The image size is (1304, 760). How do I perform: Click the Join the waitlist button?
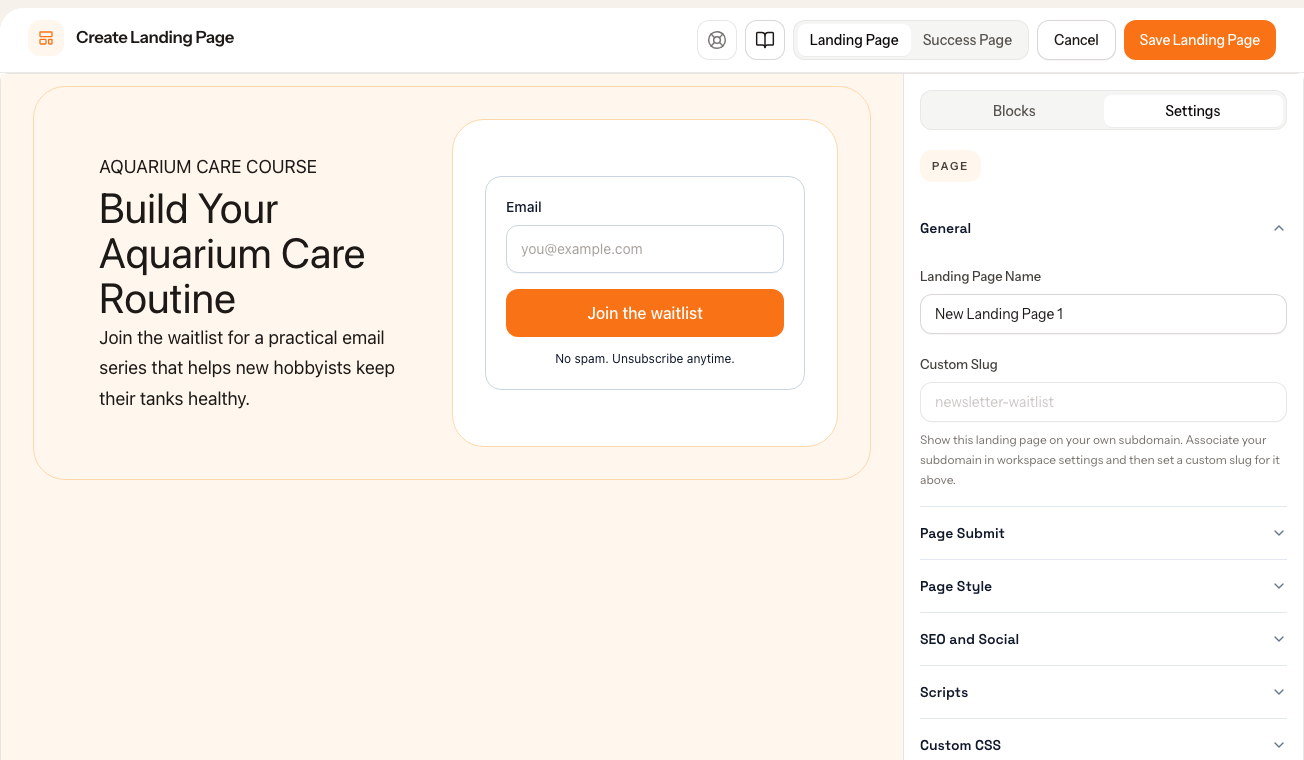click(x=645, y=313)
